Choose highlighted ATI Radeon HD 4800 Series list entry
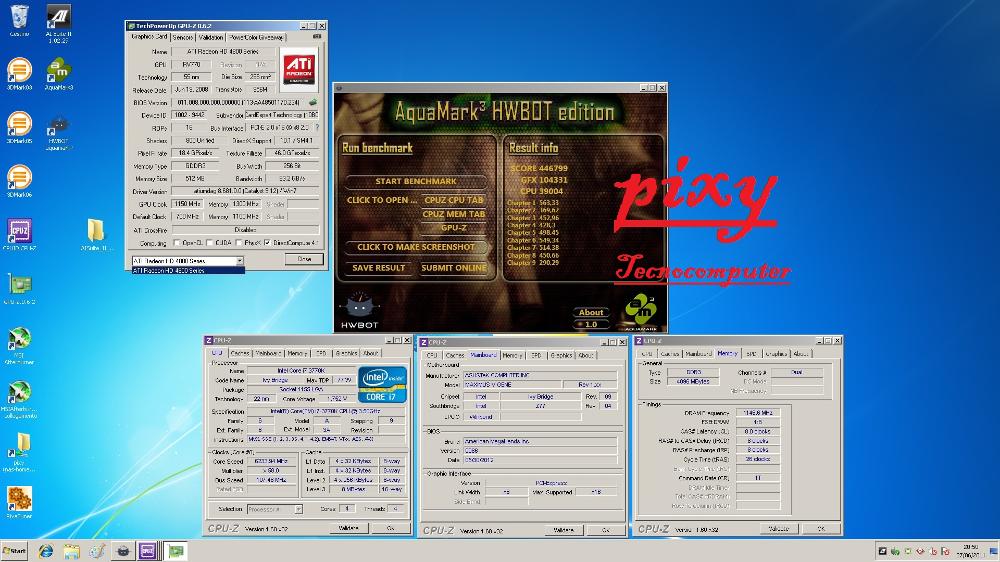The image size is (1000, 562). tap(188, 270)
